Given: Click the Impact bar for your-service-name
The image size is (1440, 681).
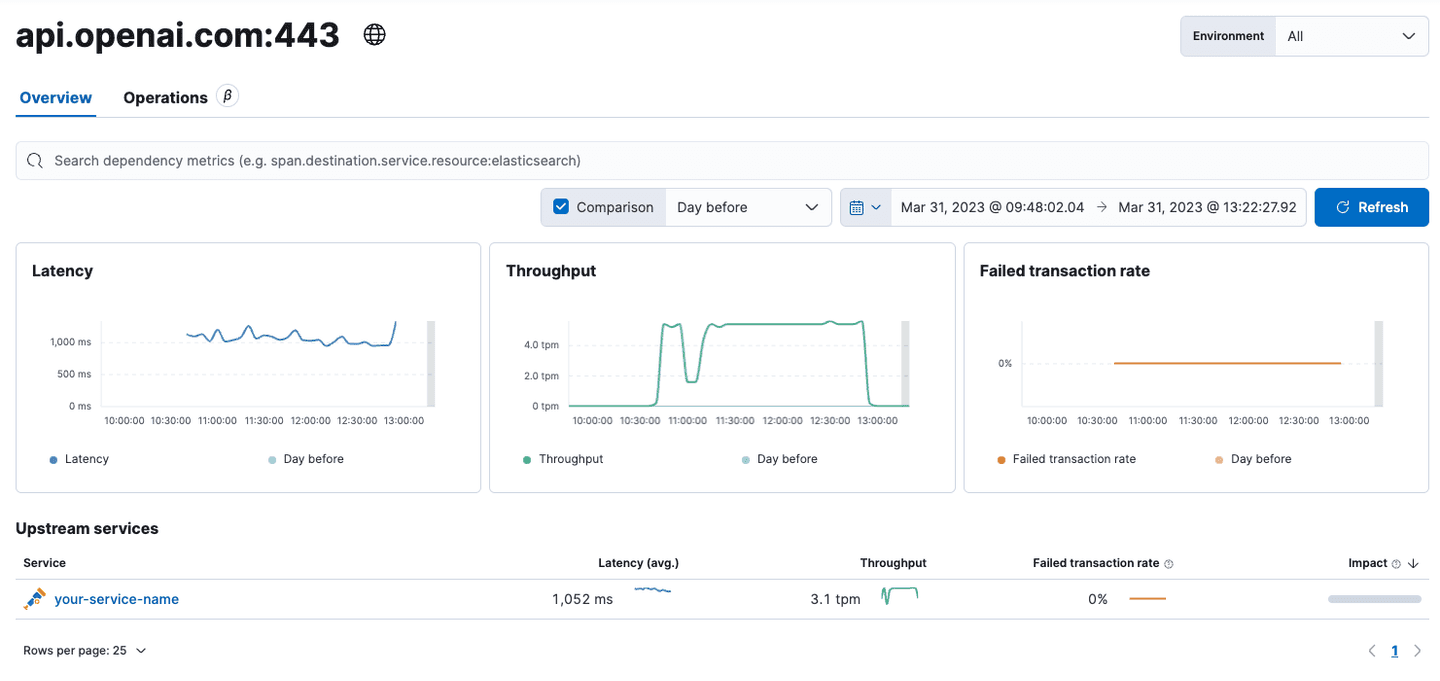Looking at the screenshot, I should 1377,599.
